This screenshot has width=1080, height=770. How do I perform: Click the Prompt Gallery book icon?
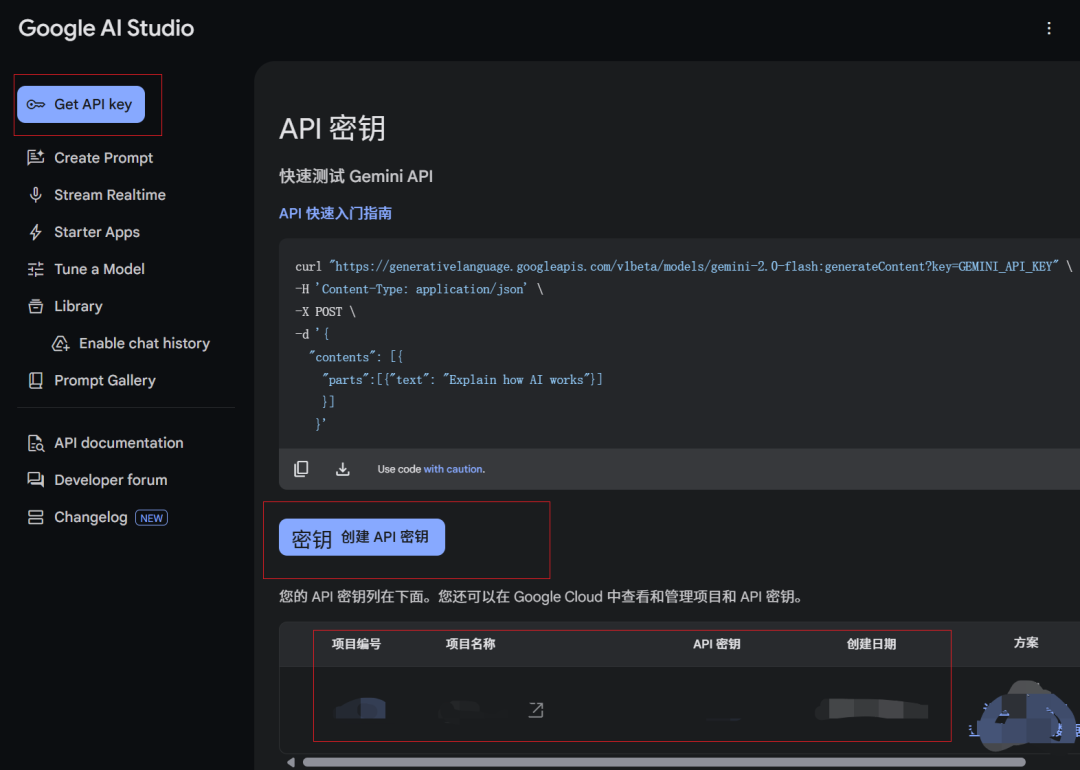coord(36,380)
